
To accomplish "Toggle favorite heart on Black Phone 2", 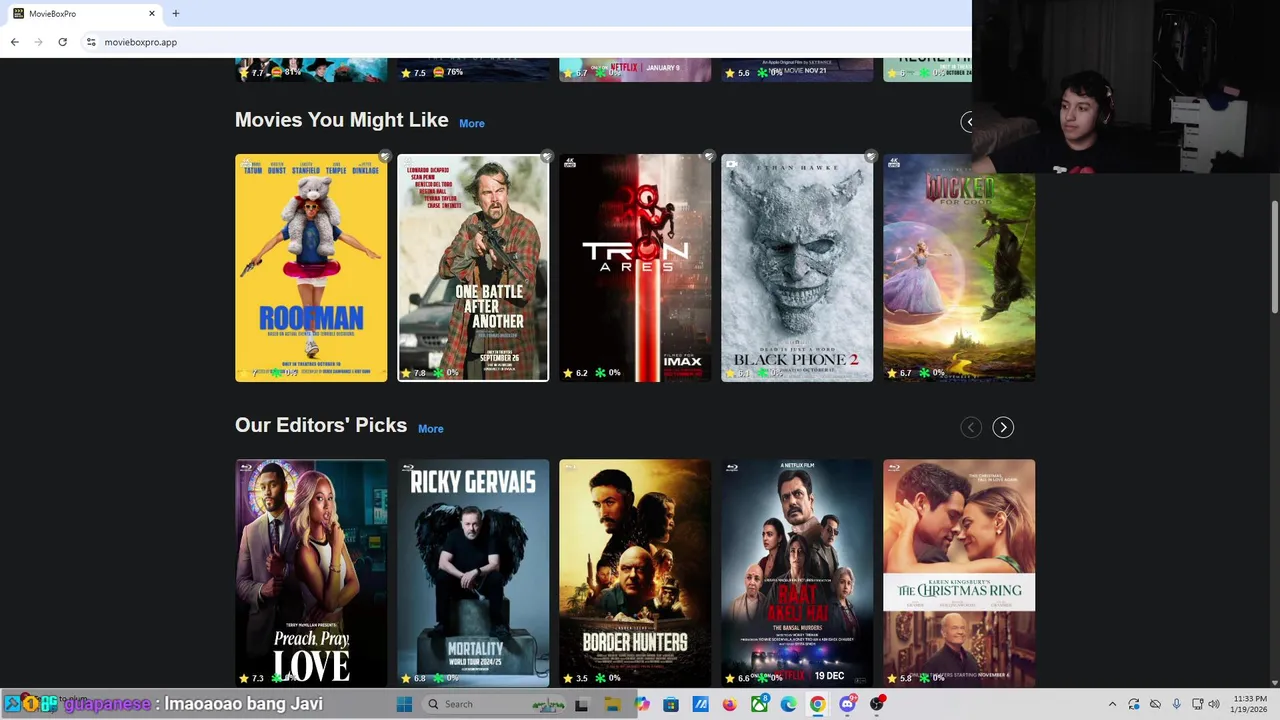I will (870, 156).
